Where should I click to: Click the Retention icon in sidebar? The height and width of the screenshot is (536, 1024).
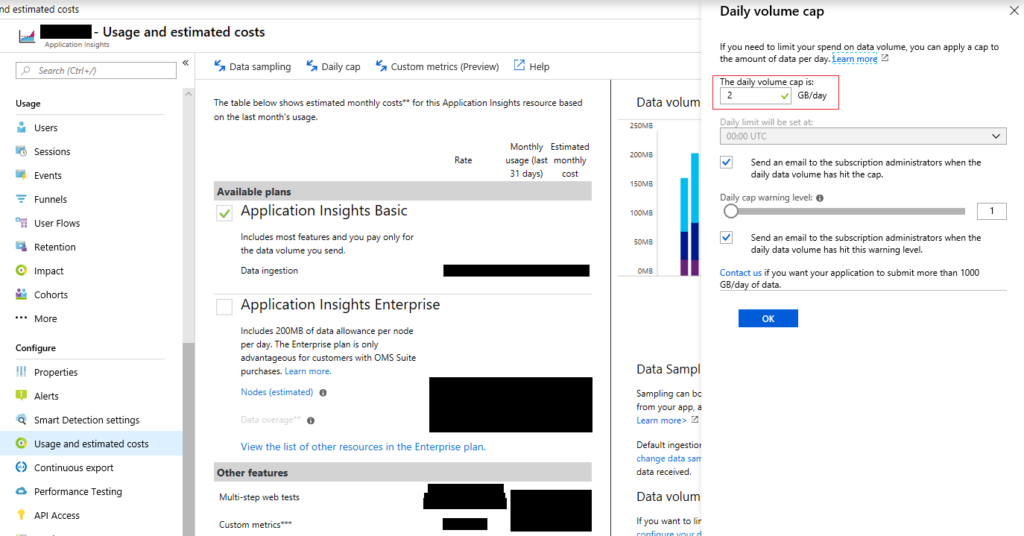(x=22, y=247)
